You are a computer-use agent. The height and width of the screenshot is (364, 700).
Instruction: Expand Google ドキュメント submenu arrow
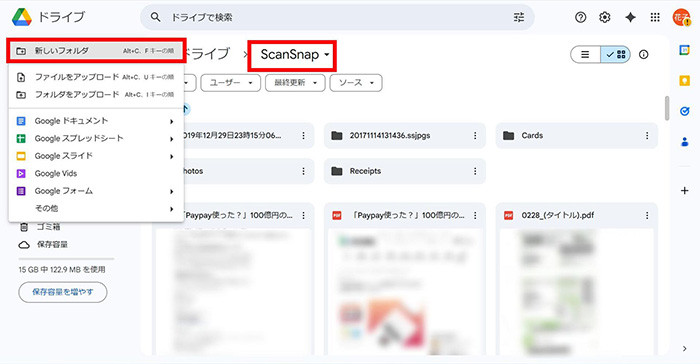coord(171,121)
